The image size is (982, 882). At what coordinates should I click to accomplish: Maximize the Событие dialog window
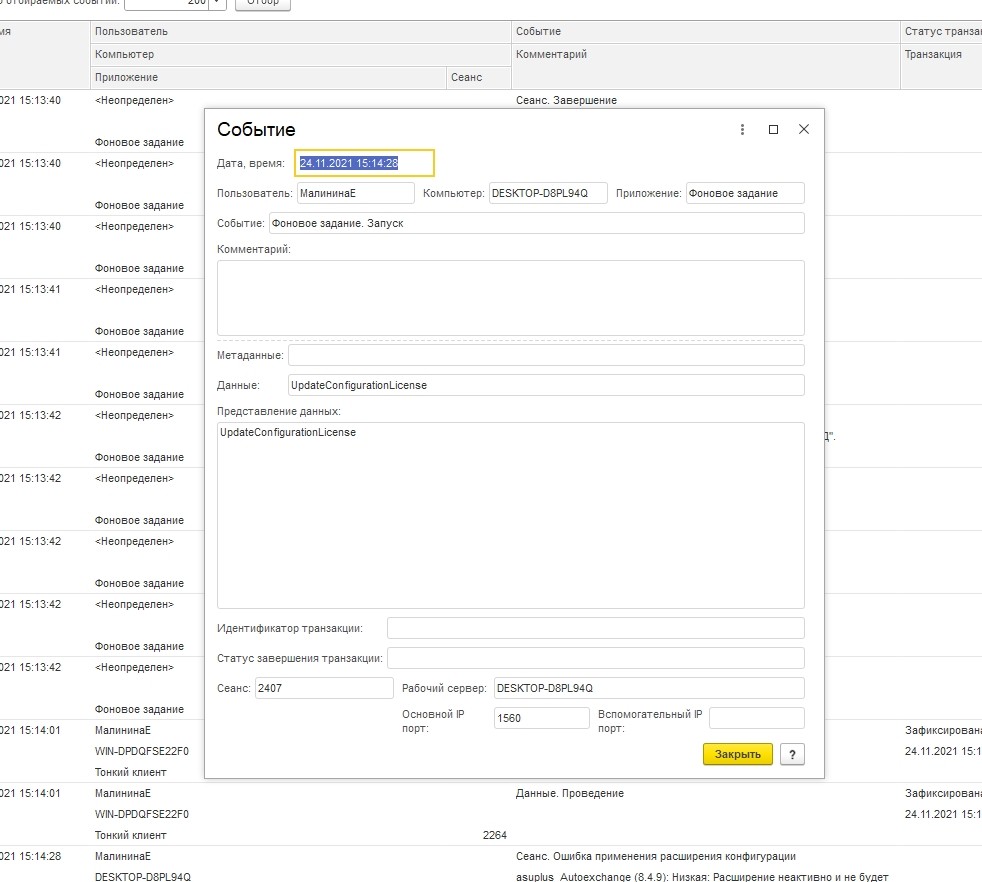click(773, 130)
